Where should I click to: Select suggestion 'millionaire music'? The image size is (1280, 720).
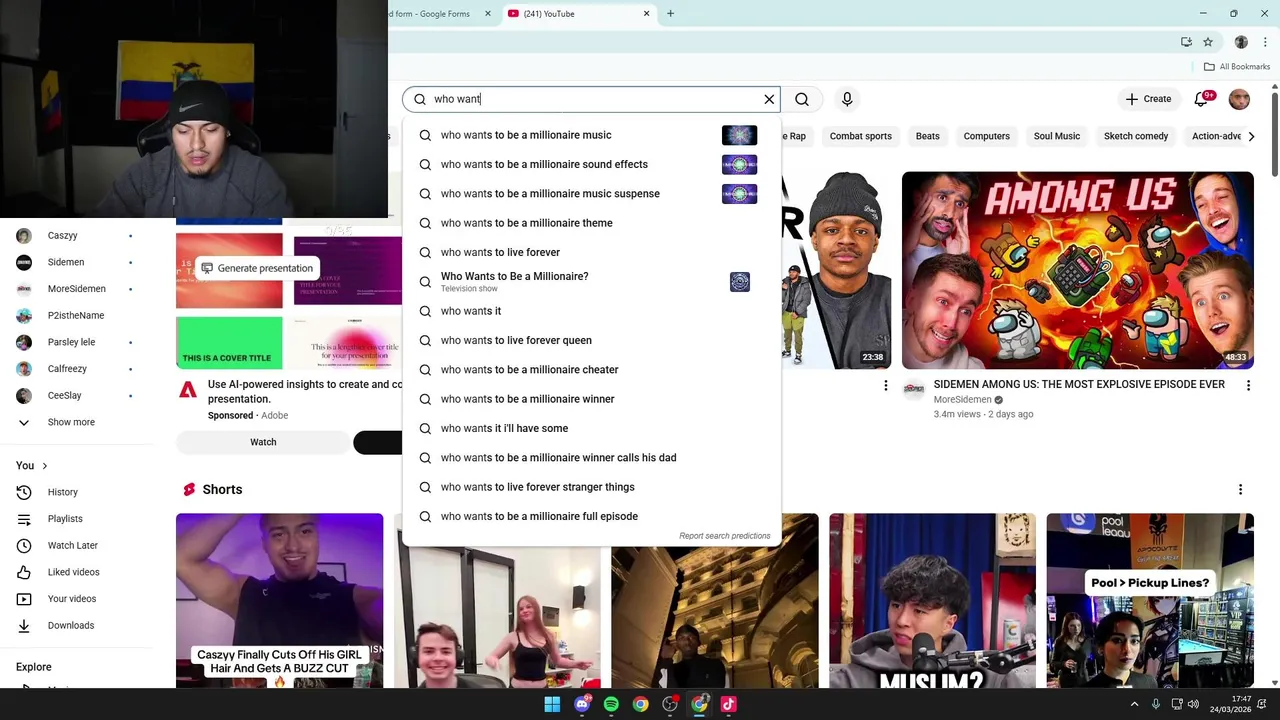point(590,135)
